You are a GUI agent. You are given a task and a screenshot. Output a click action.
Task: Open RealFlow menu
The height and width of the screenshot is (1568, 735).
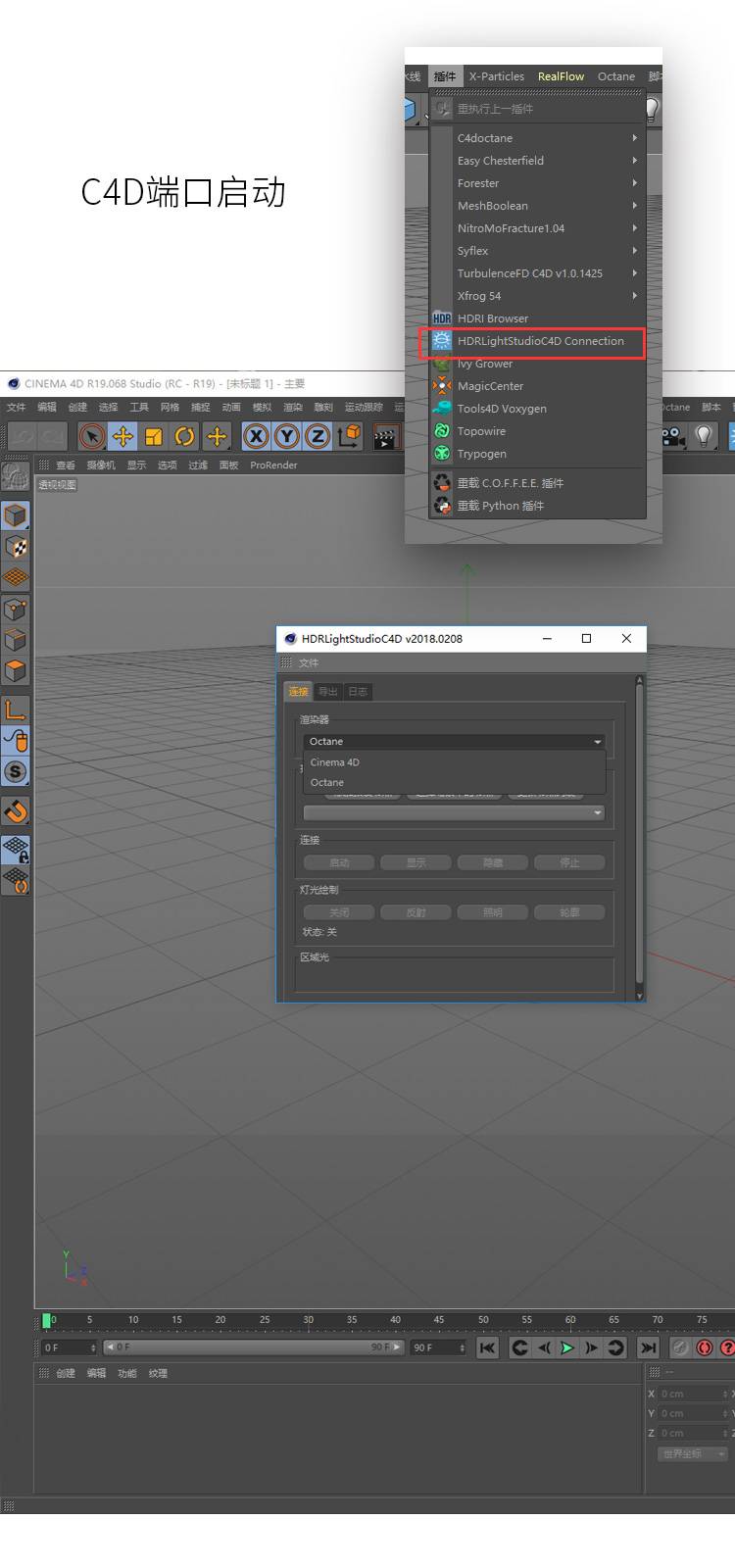click(x=561, y=76)
